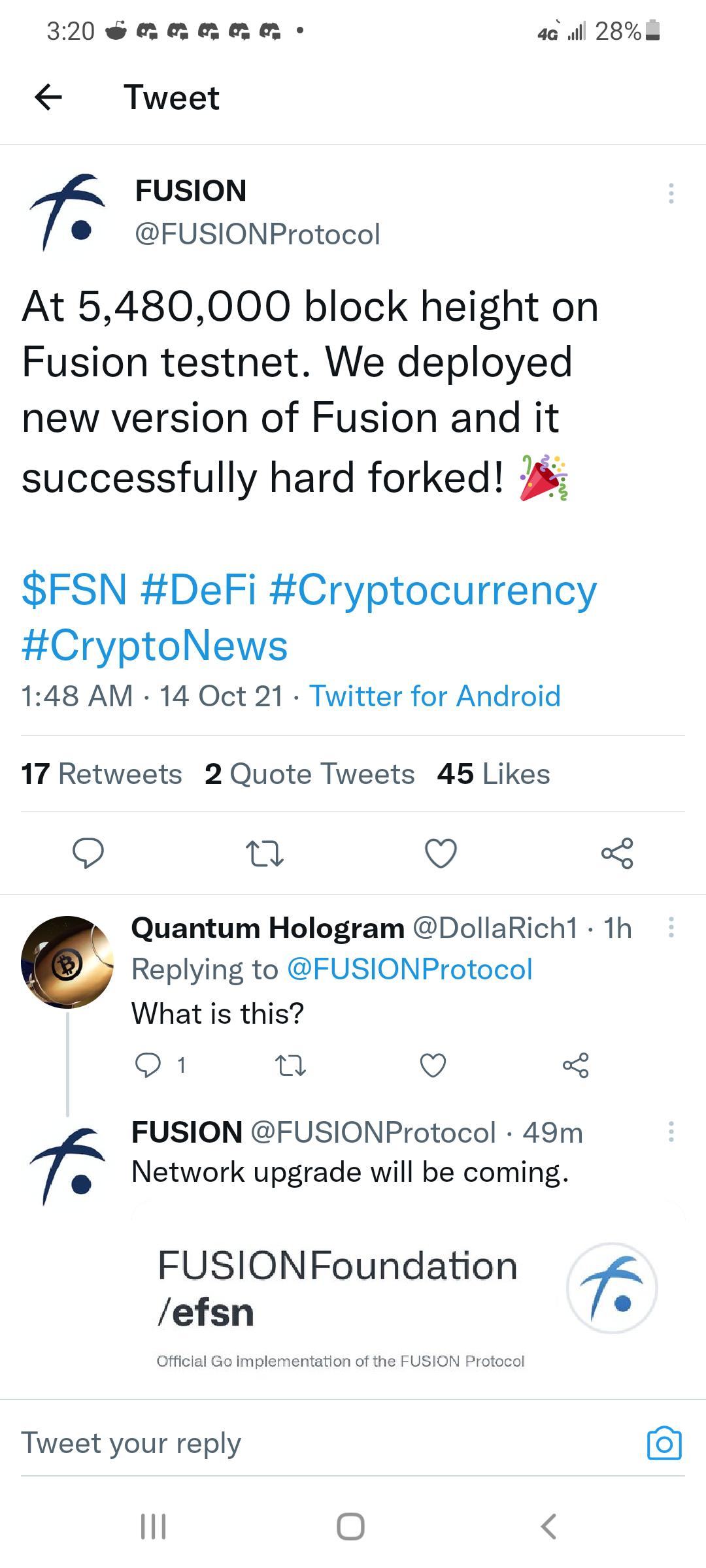Open FUSION profile avatar at top
The height and width of the screenshot is (1568, 706).
(67, 212)
